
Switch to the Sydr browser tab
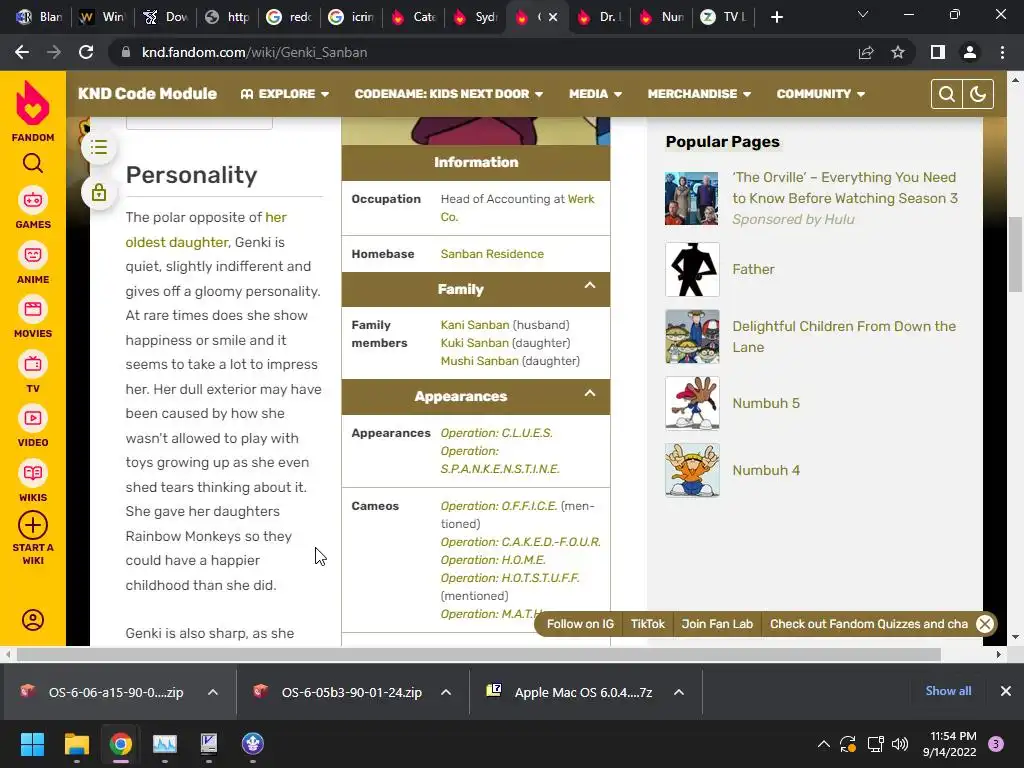475,17
